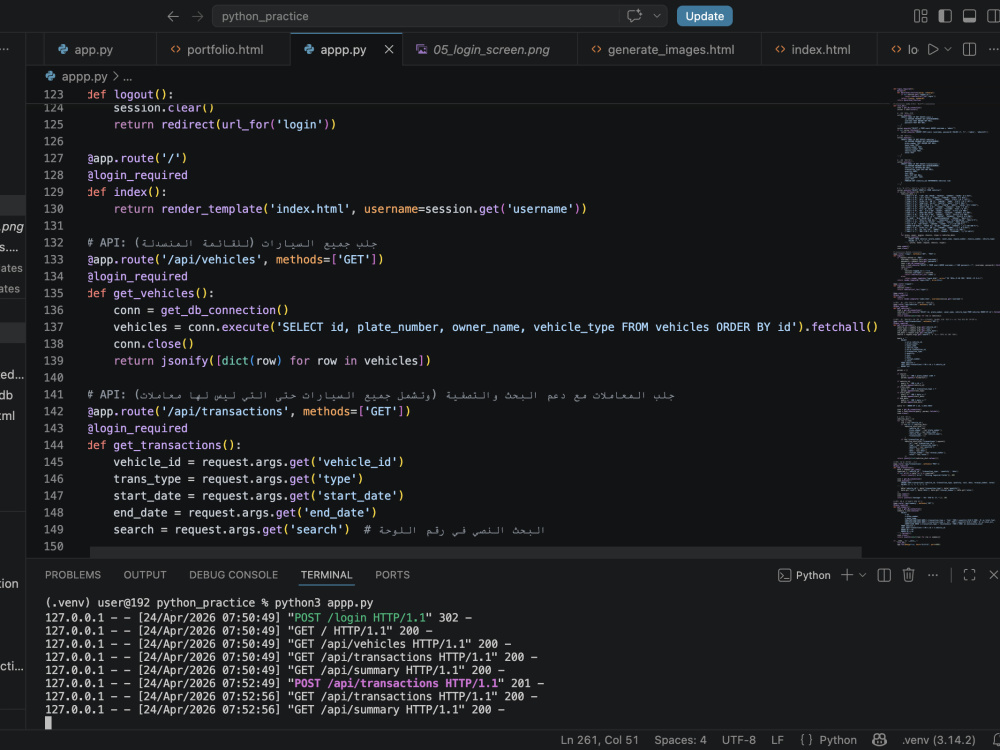Click the def get_vehicles() line
1000x750 pixels.
click(150, 293)
